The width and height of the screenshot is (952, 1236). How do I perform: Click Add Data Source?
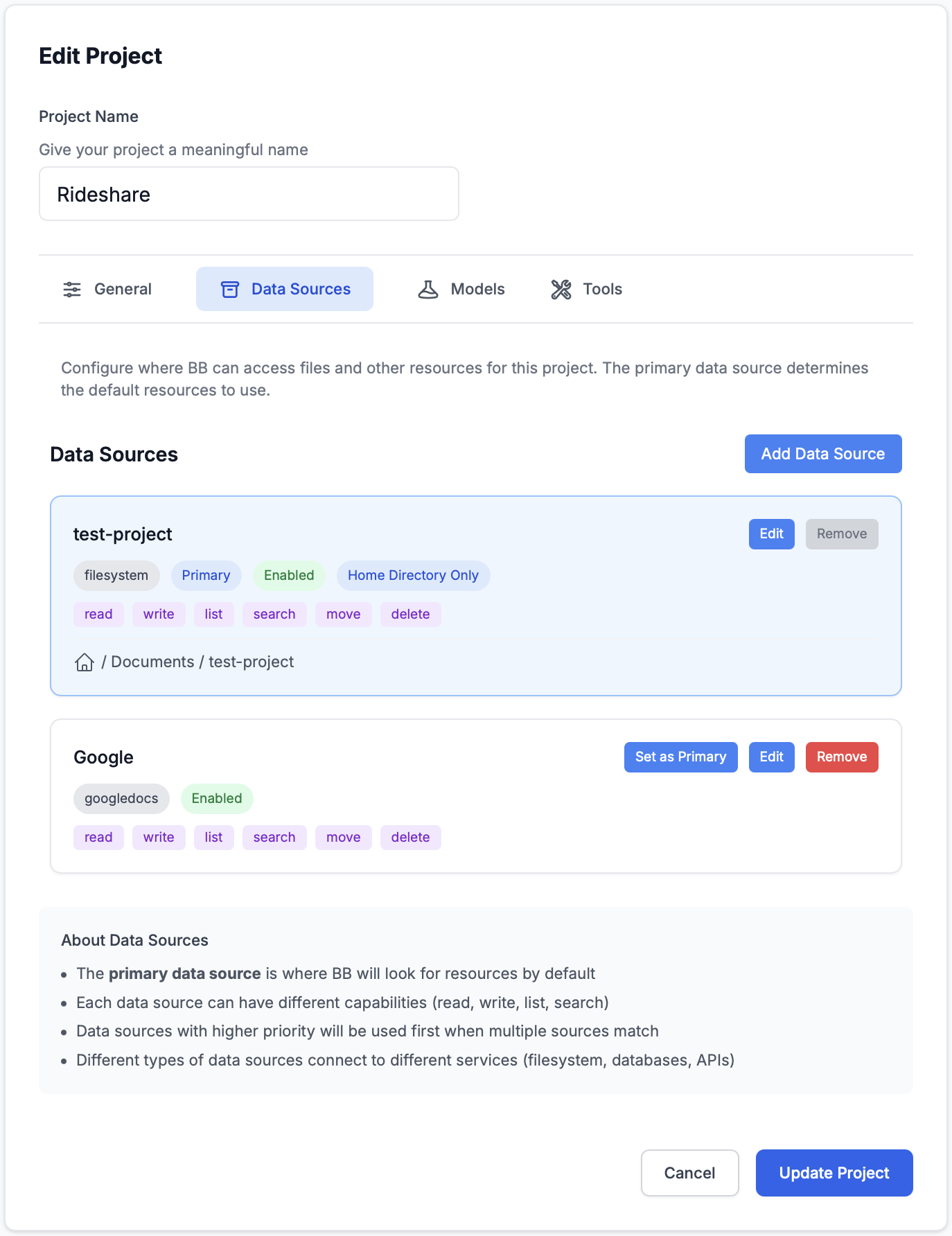pyautogui.click(x=822, y=453)
